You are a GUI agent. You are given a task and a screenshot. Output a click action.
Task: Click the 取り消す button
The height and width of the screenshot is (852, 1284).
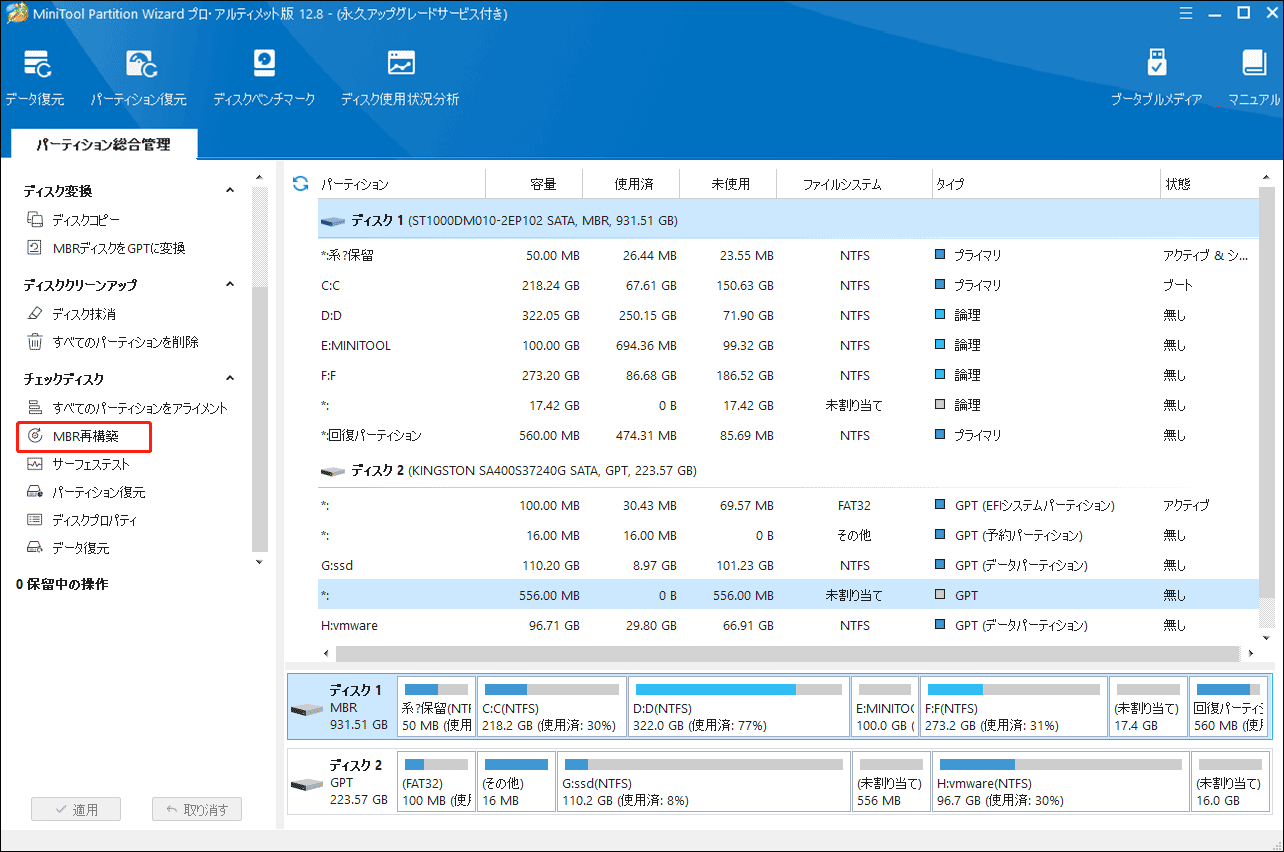tap(197, 810)
